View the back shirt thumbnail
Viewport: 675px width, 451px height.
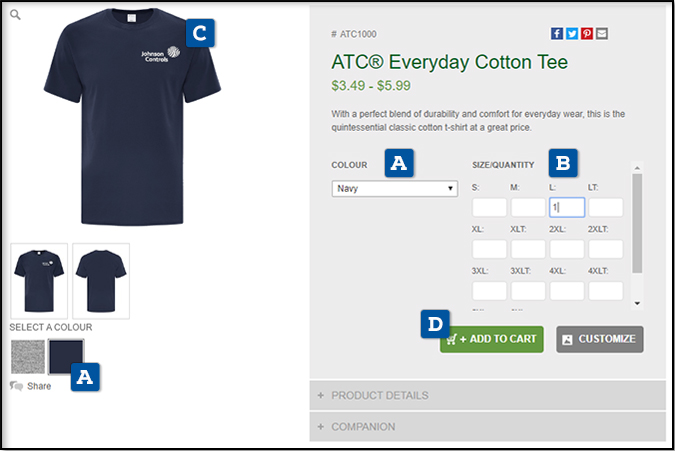point(101,281)
